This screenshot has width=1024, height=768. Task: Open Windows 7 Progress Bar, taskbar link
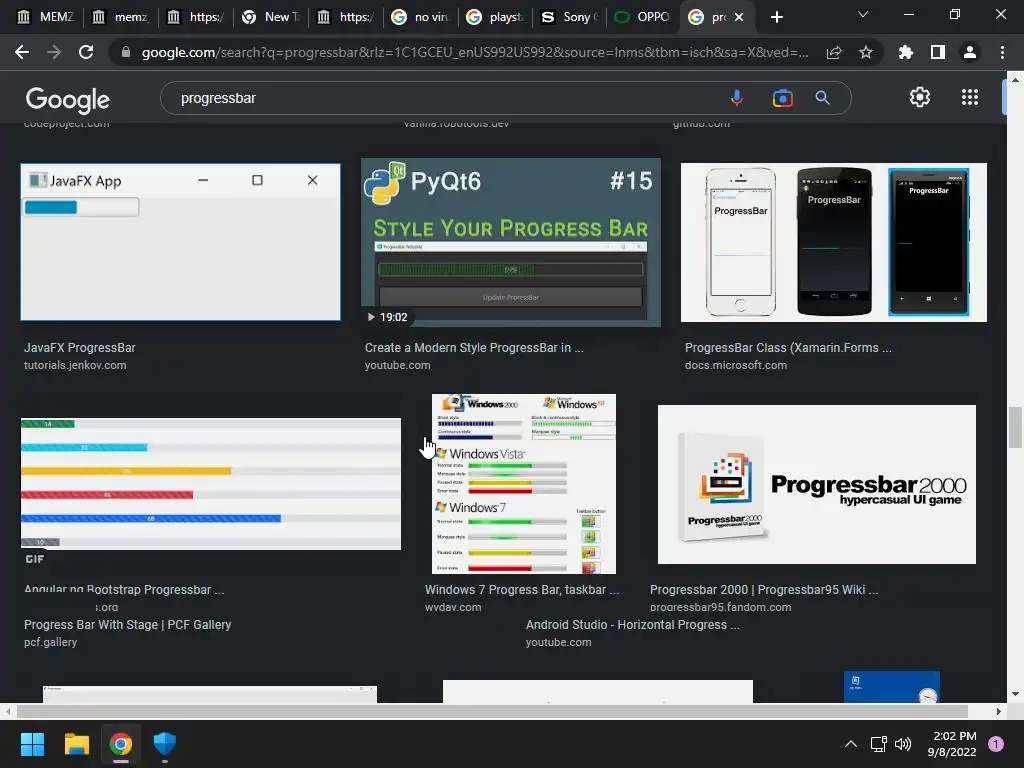(522, 590)
